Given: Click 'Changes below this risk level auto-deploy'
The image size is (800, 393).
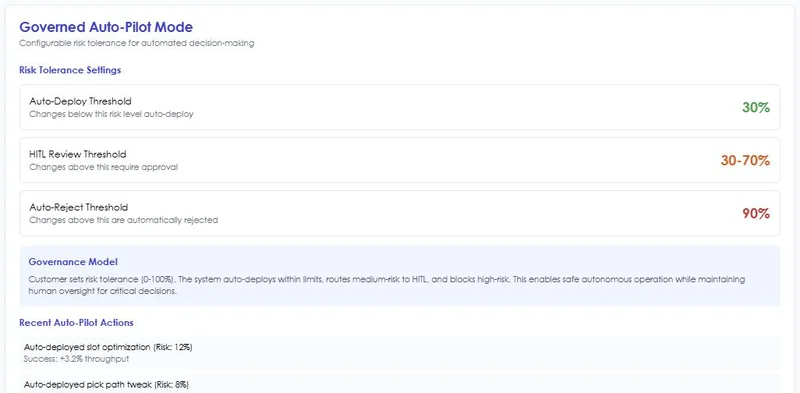Looking at the screenshot, I should tap(111, 114).
